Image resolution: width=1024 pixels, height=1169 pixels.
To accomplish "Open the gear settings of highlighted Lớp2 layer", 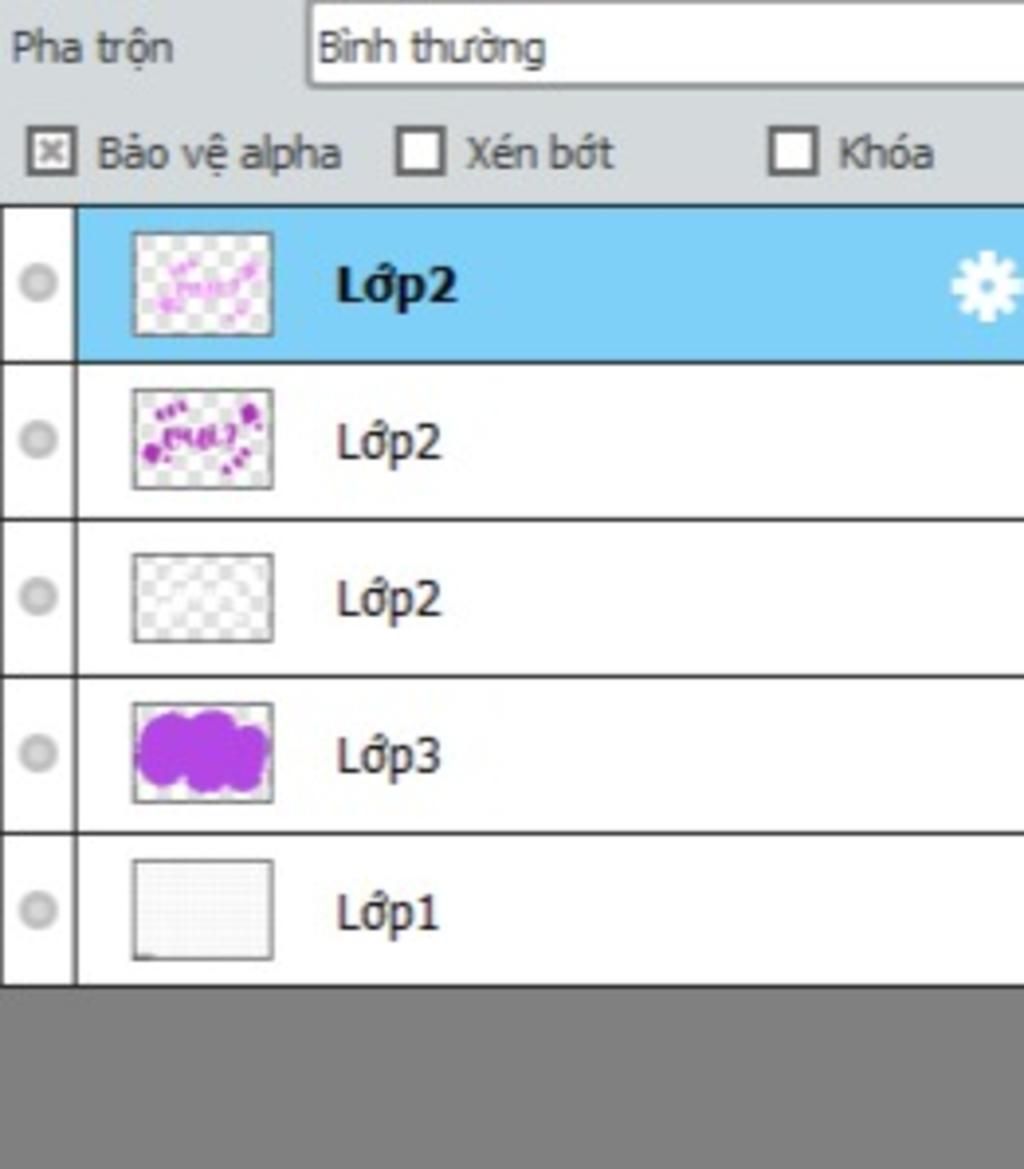I will [987, 287].
